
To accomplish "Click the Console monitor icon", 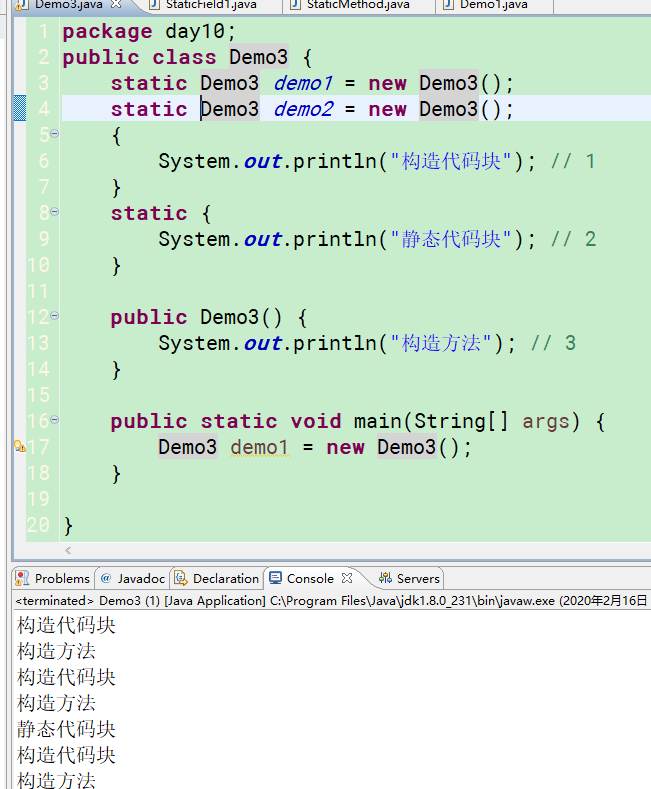I will pyautogui.click(x=275, y=578).
